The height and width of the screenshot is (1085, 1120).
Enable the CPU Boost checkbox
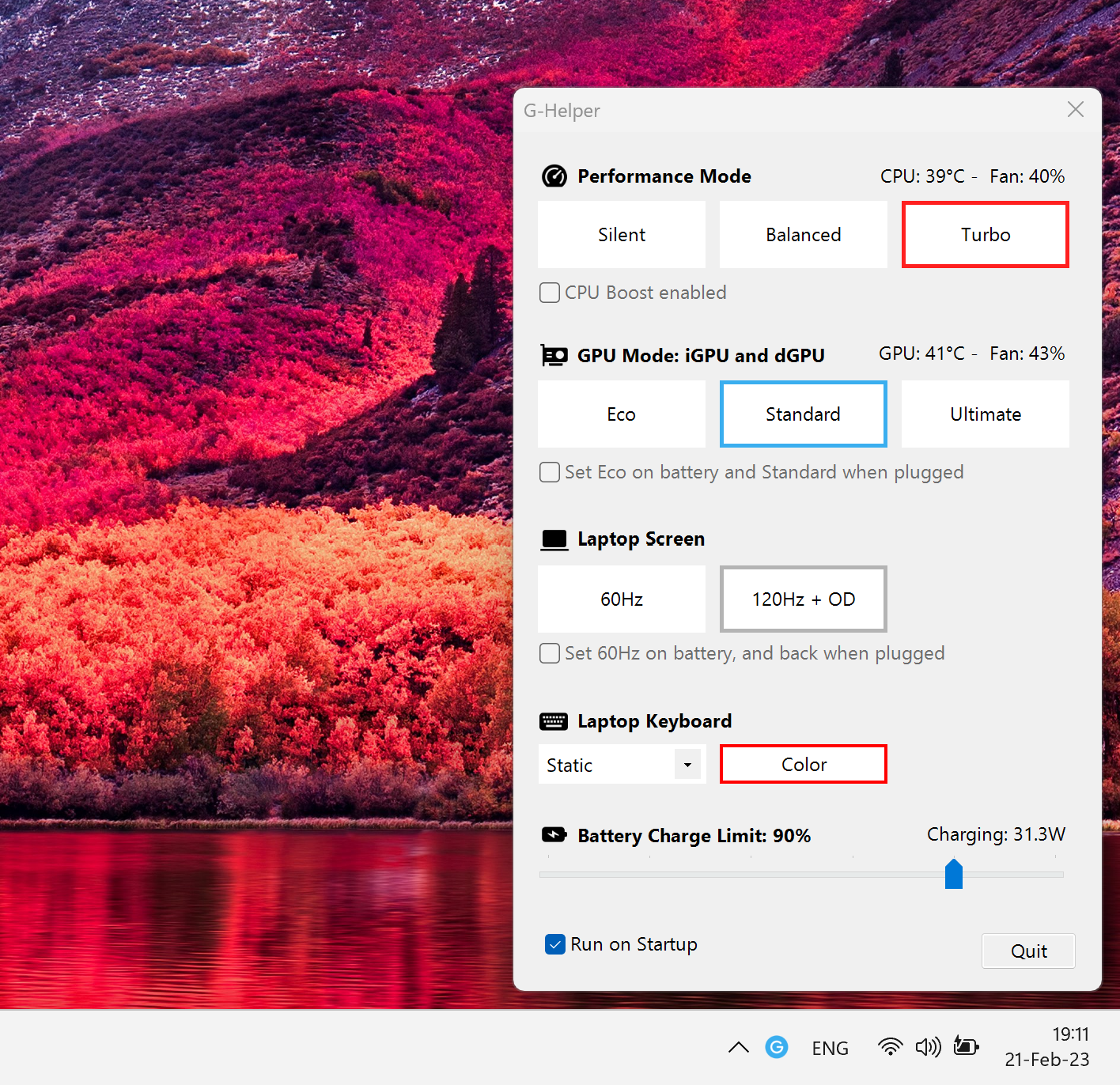(x=550, y=293)
